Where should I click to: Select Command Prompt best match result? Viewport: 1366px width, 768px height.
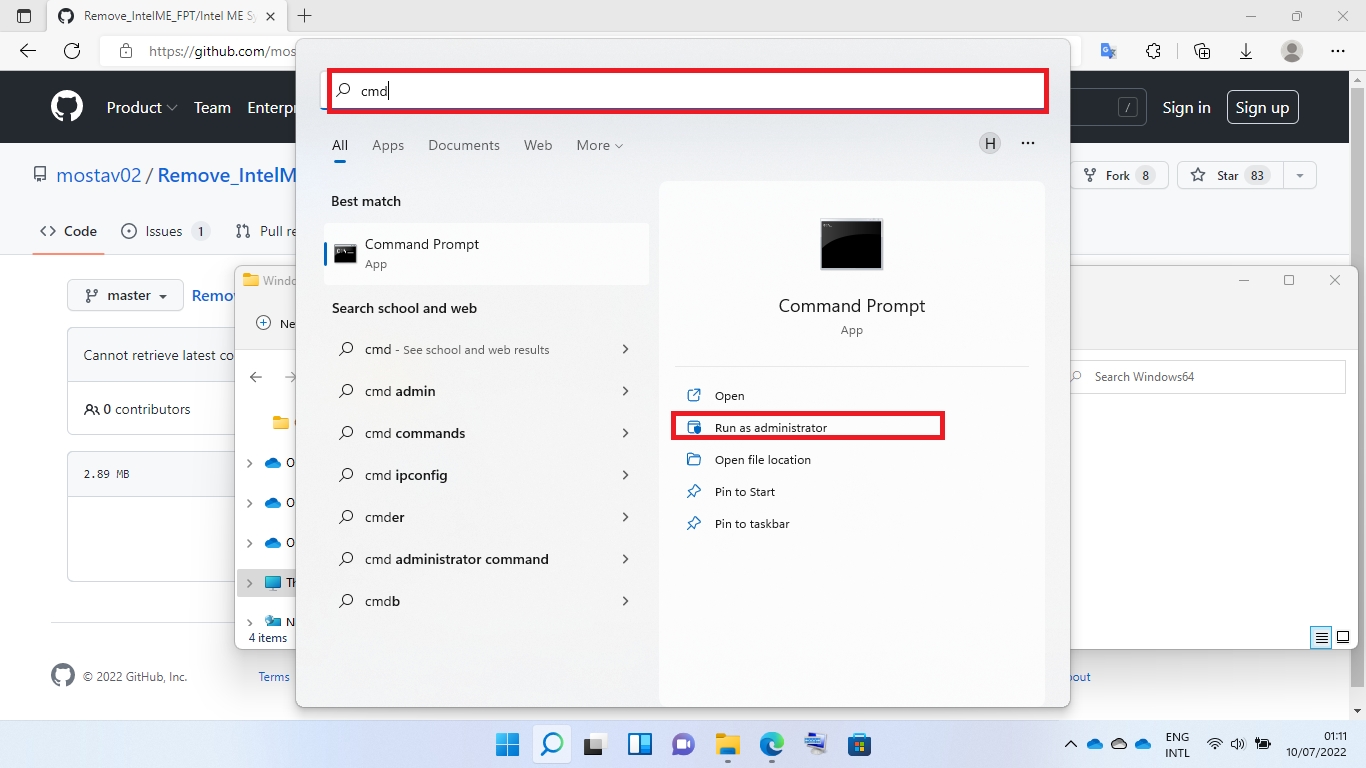(x=486, y=254)
